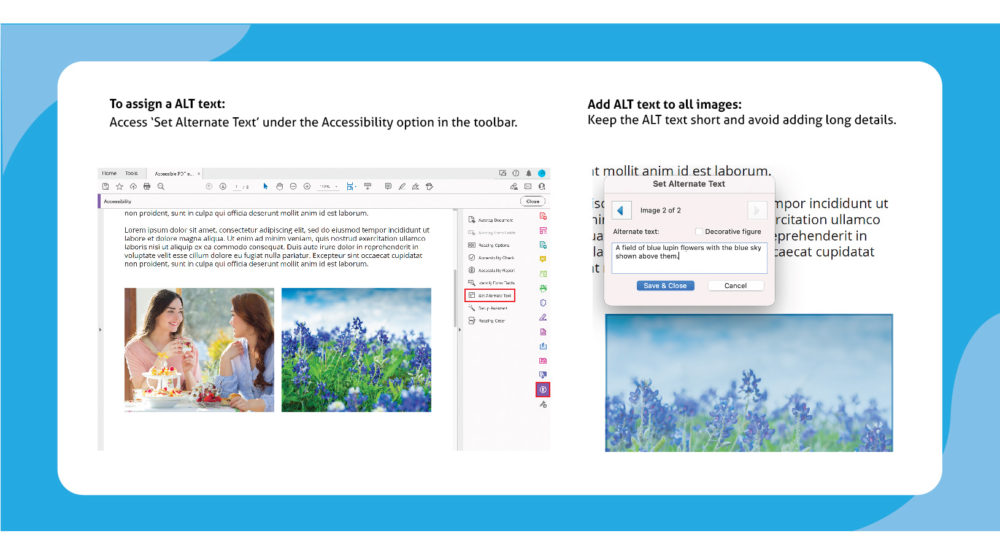Screen dimensions: 1000x560
Task: Switch to the Tools tab
Action: (x=131, y=173)
